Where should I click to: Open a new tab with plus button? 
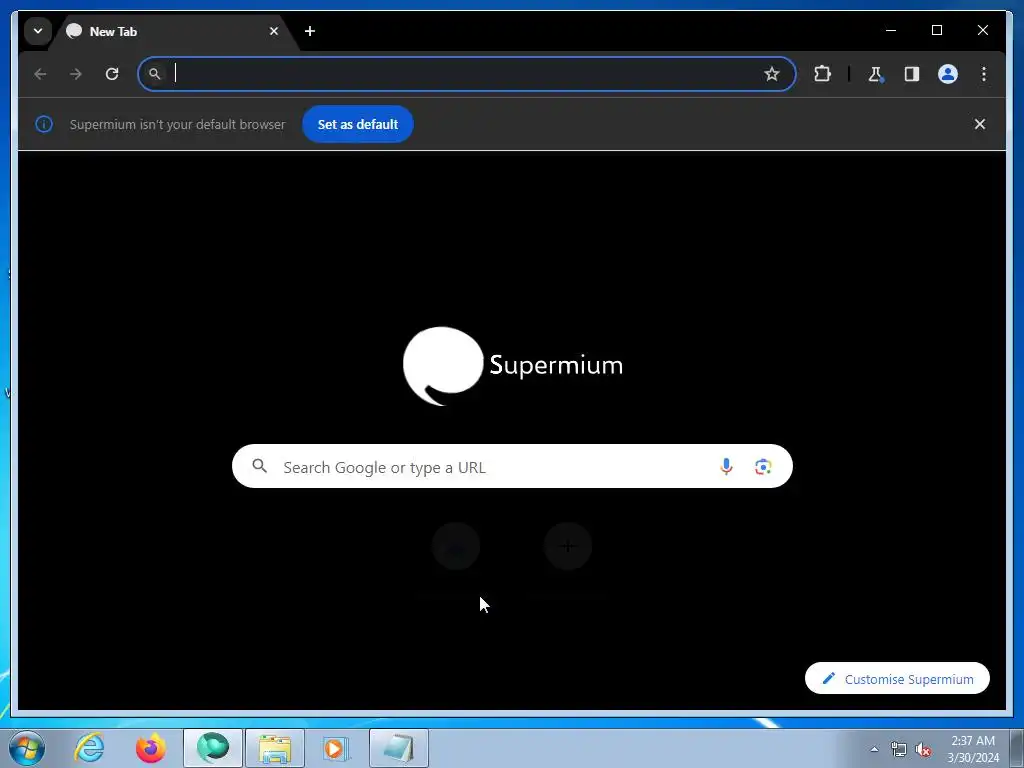point(310,31)
